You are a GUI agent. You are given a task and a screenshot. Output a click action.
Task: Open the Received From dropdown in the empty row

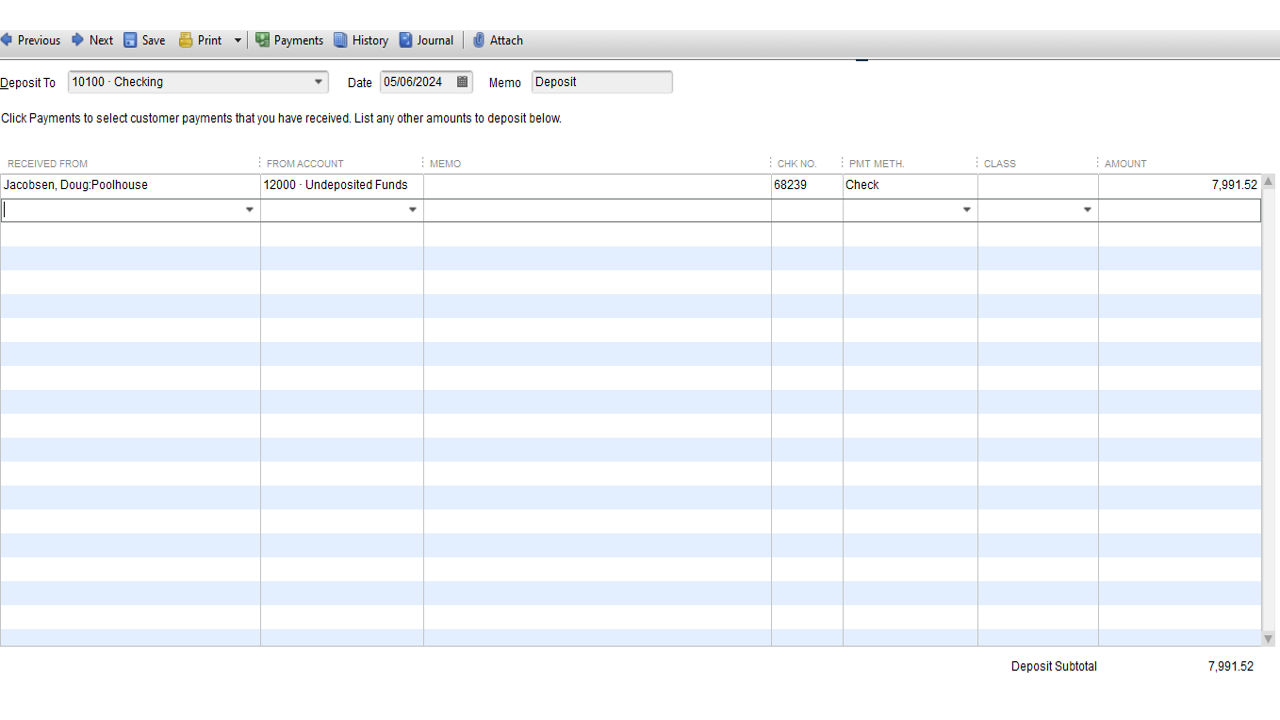[249, 209]
